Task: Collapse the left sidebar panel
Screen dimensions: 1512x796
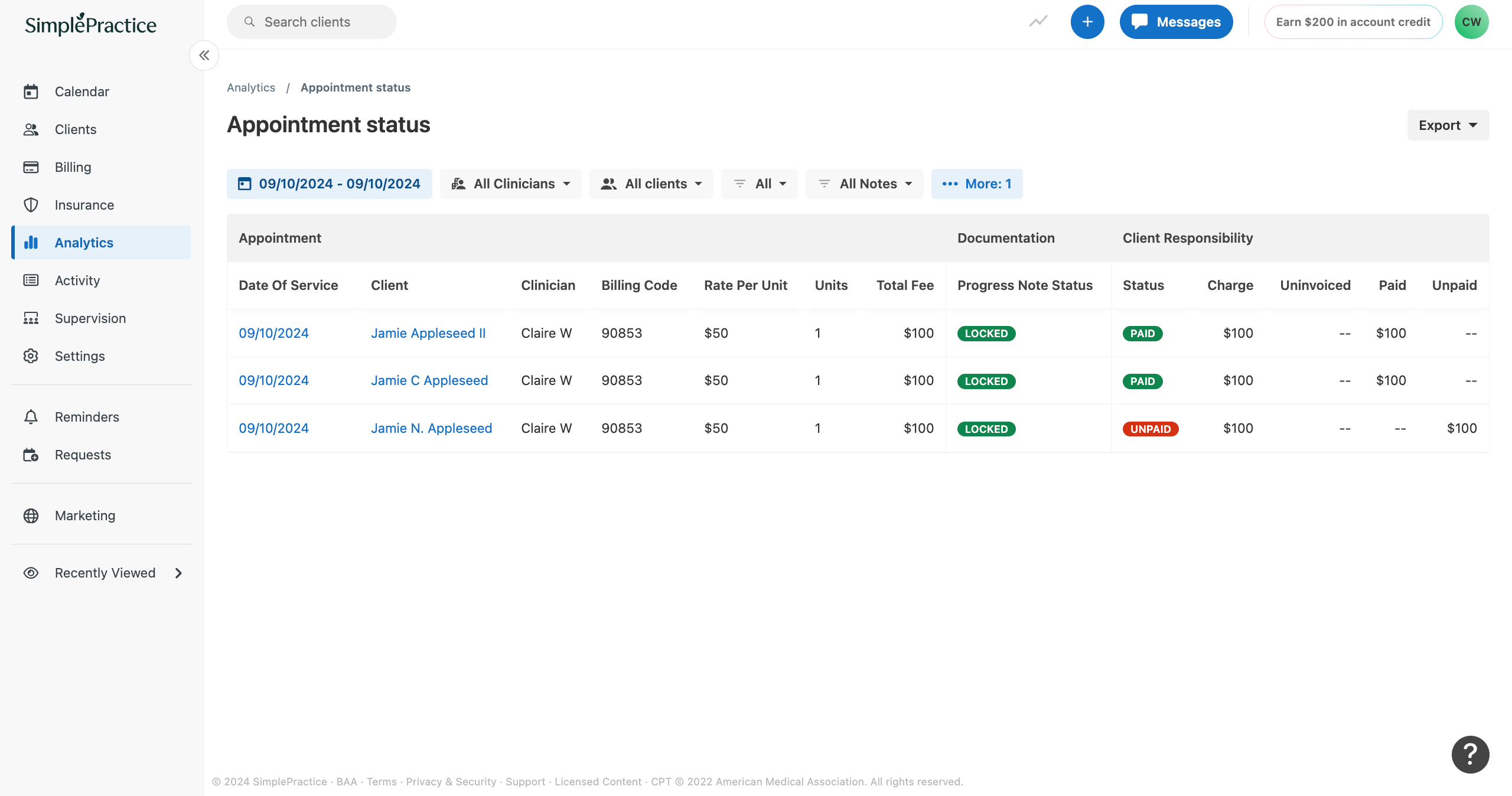Action: click(204, 55)
